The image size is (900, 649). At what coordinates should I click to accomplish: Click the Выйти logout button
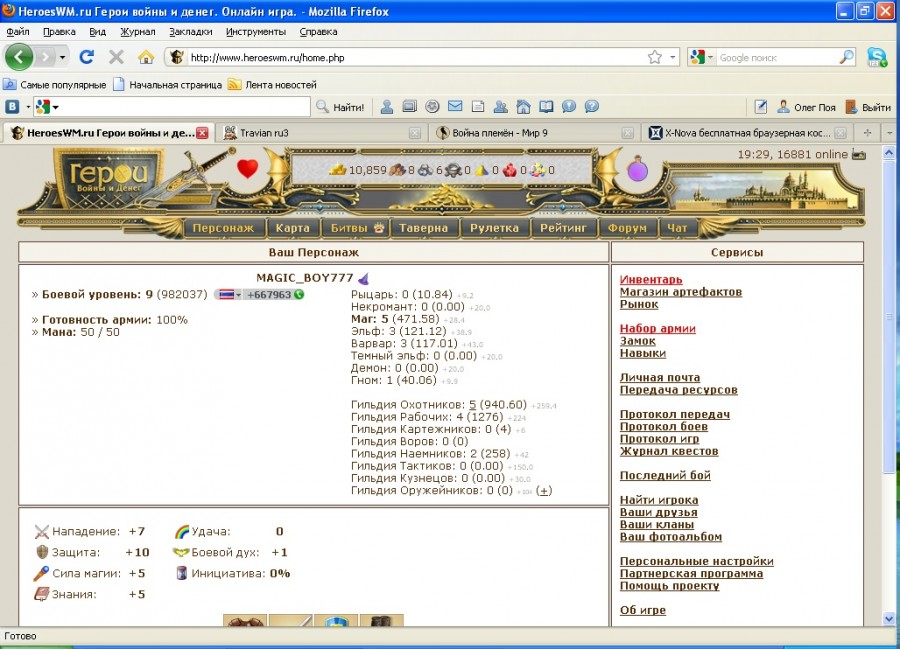[x=868, y=107]
